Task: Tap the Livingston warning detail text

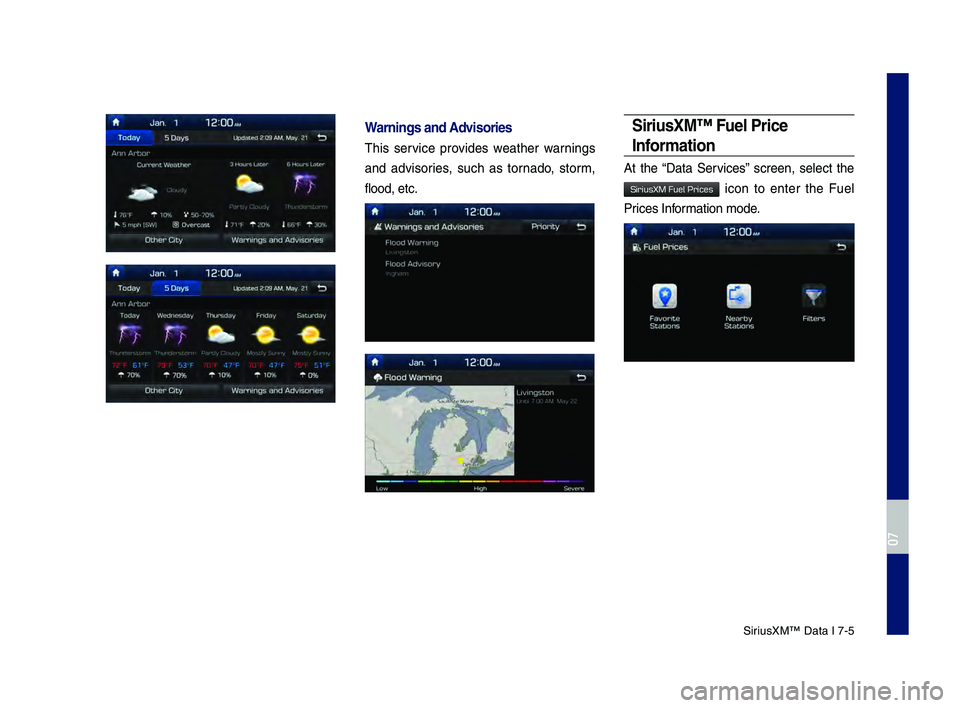Action: 546,396
